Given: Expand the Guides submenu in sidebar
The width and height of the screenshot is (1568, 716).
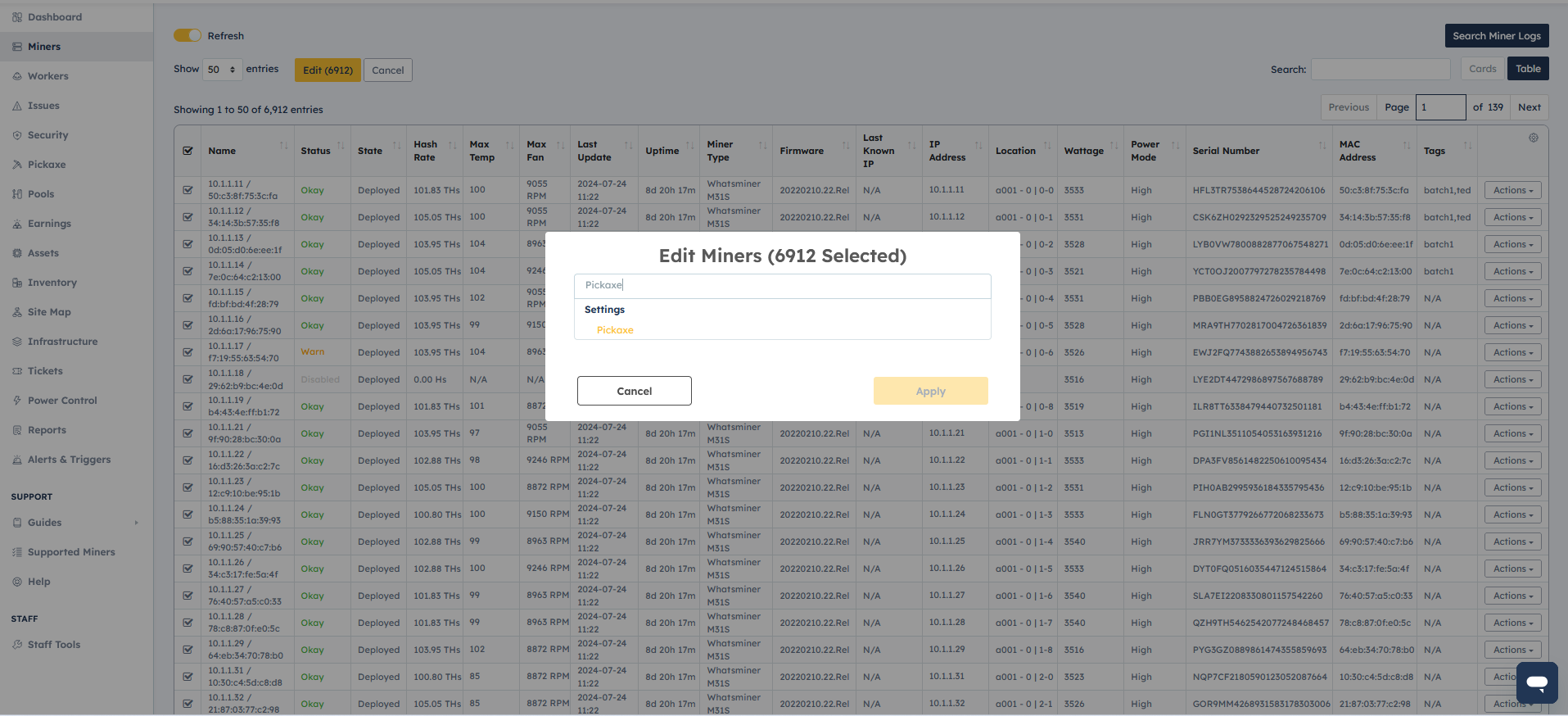Looking at the screenshot, I should (x=136, y=523).
